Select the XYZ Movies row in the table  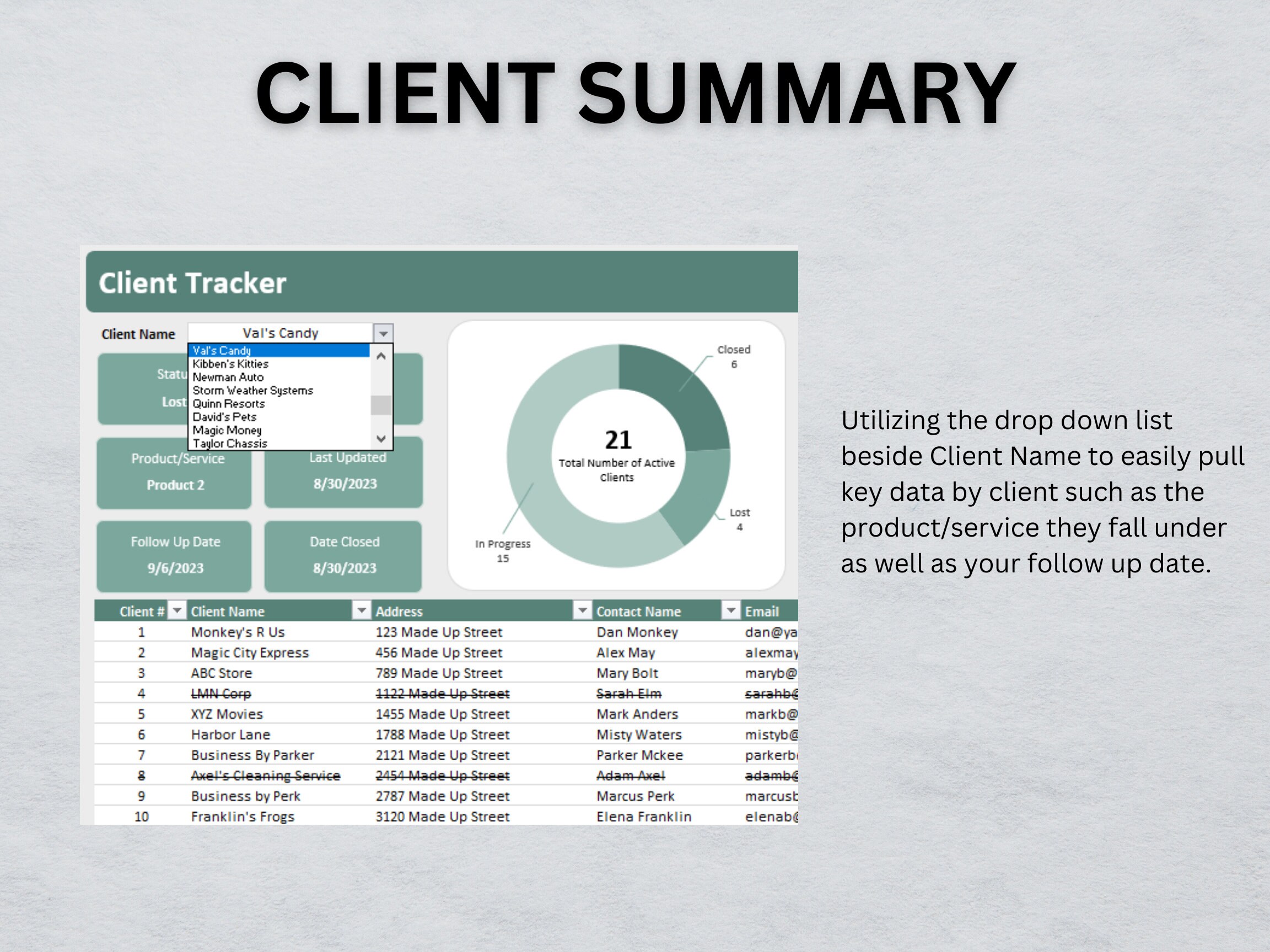(x=227, y=714)
